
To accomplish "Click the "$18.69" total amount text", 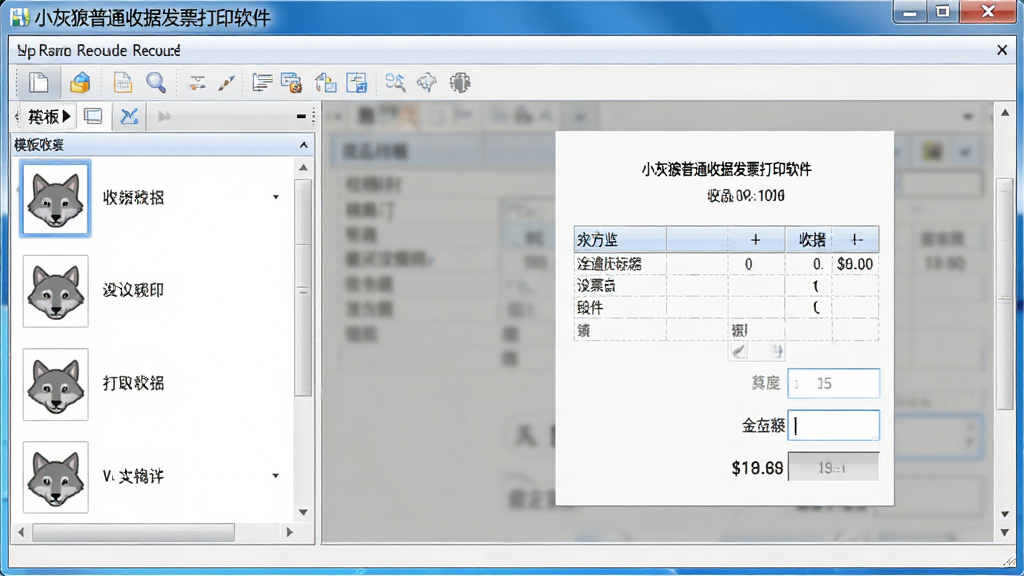I will pos(757,468).
